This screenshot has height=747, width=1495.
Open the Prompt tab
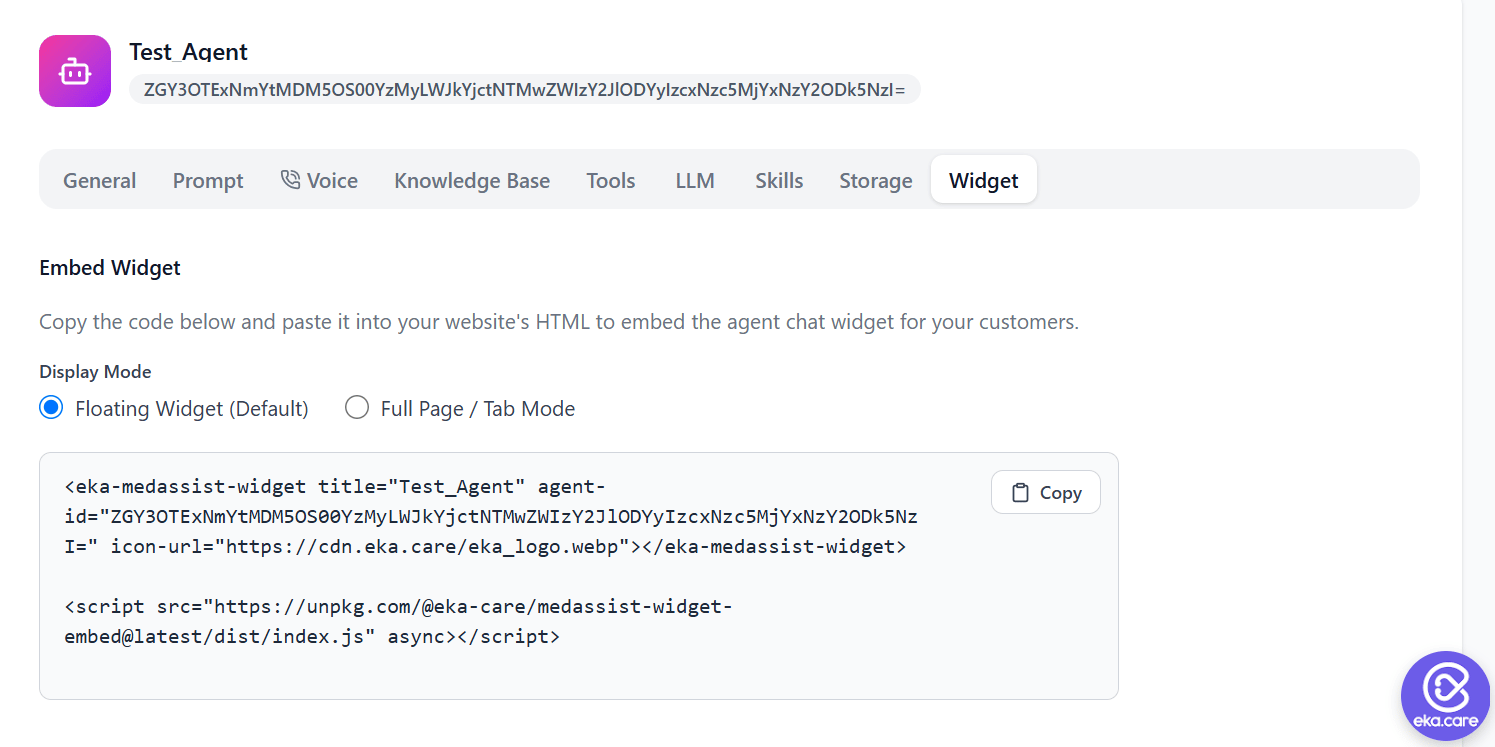point(208,181)
